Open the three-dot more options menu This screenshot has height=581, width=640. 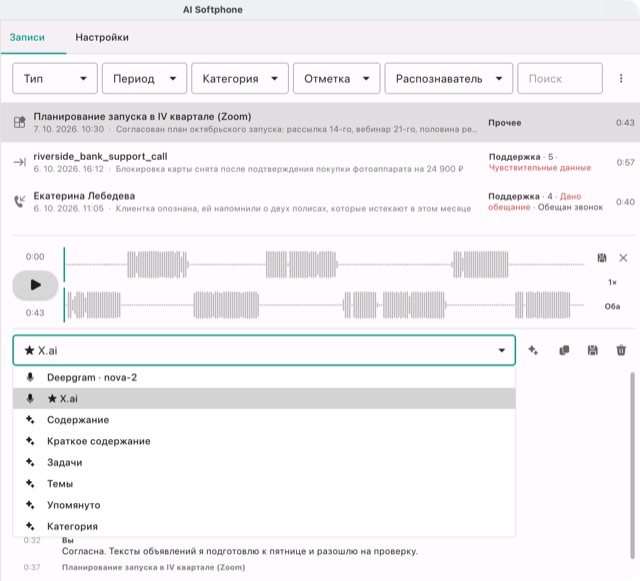(x=621, y=78)
